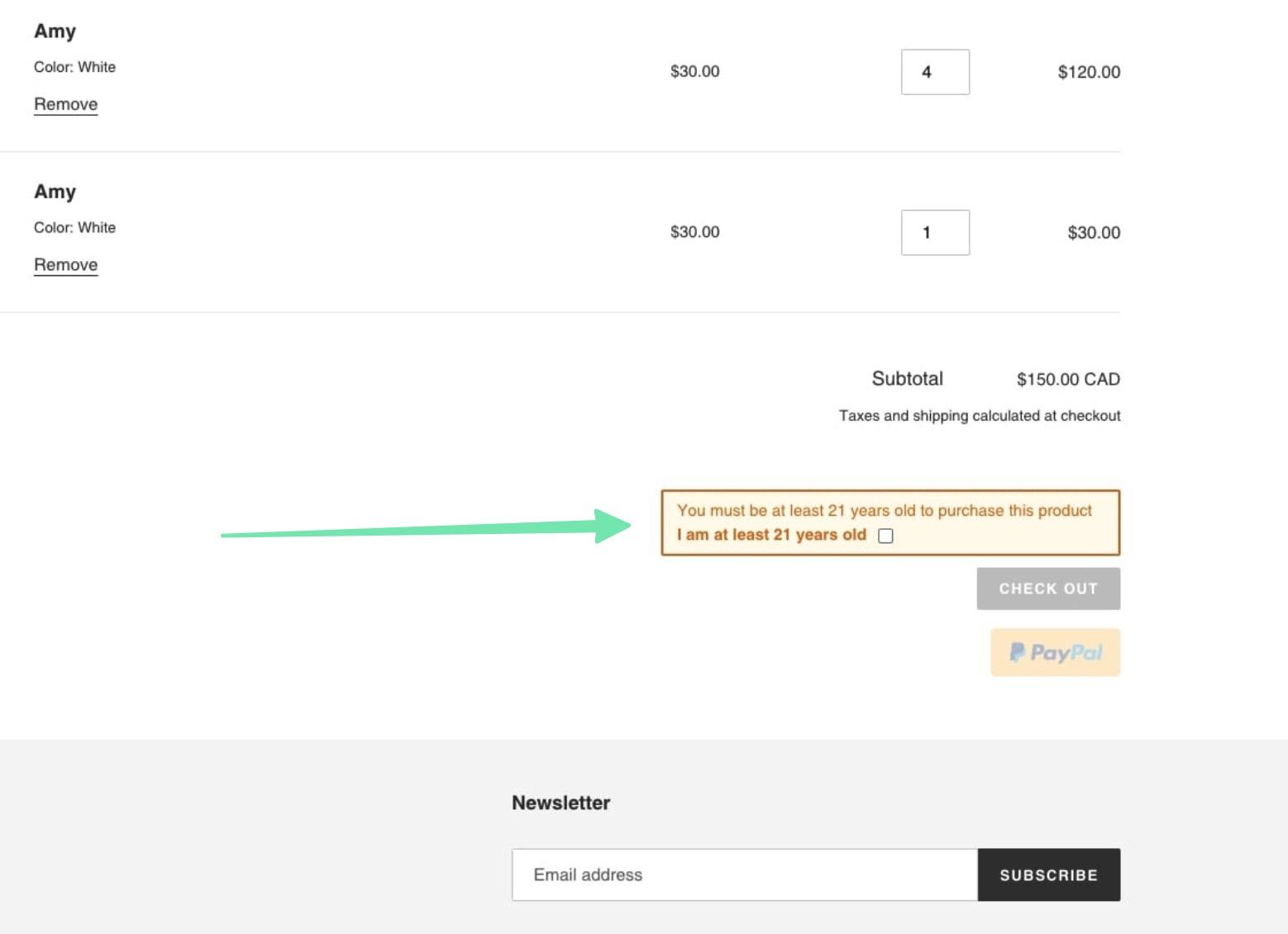Select the $150.00 CAD subtotal amount
This screenshot has width=1288, height=934.
(1067, 379)
